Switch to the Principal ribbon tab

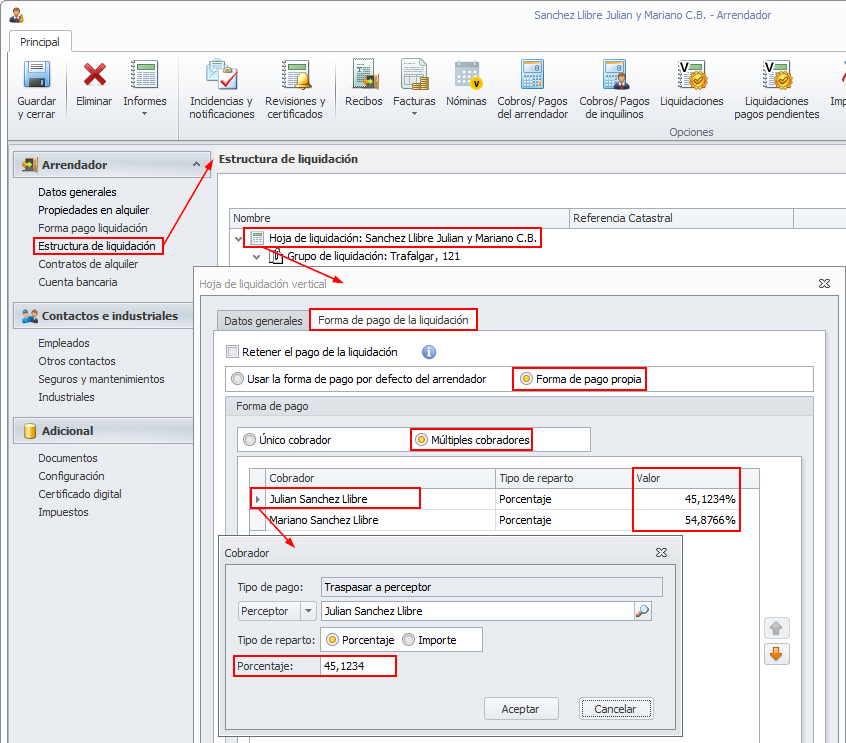tap(40, 42)
